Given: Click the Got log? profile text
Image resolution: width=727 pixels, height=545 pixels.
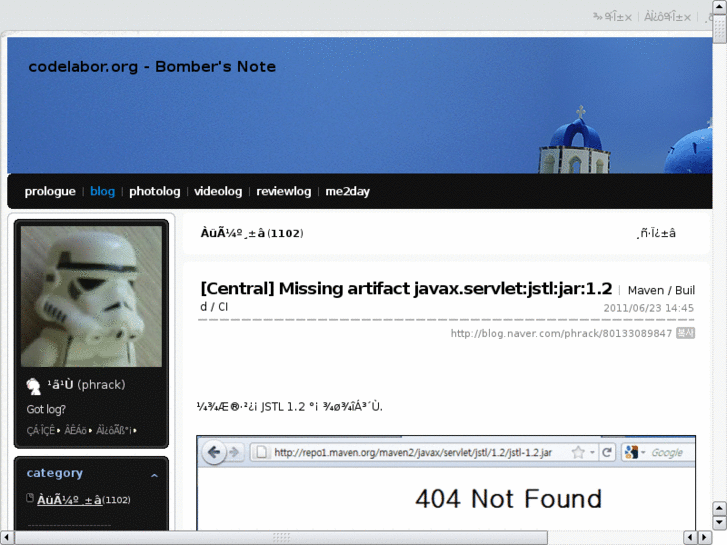Looking at the screenshot, I should (x=46, y=409).
